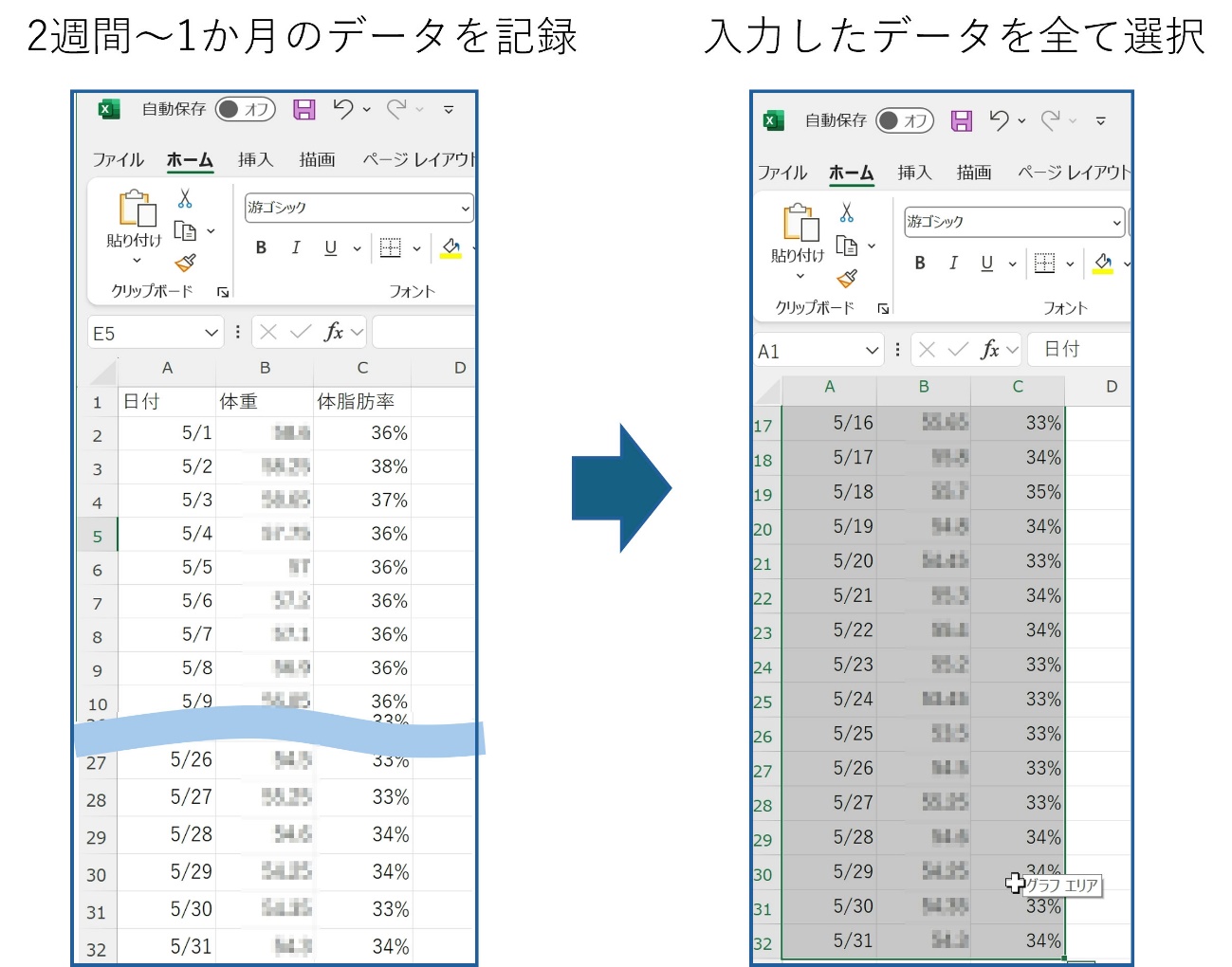Click the Paste clipboard icon in right window
Viewport: 1232px width, 967px height.
pos(800,222)
